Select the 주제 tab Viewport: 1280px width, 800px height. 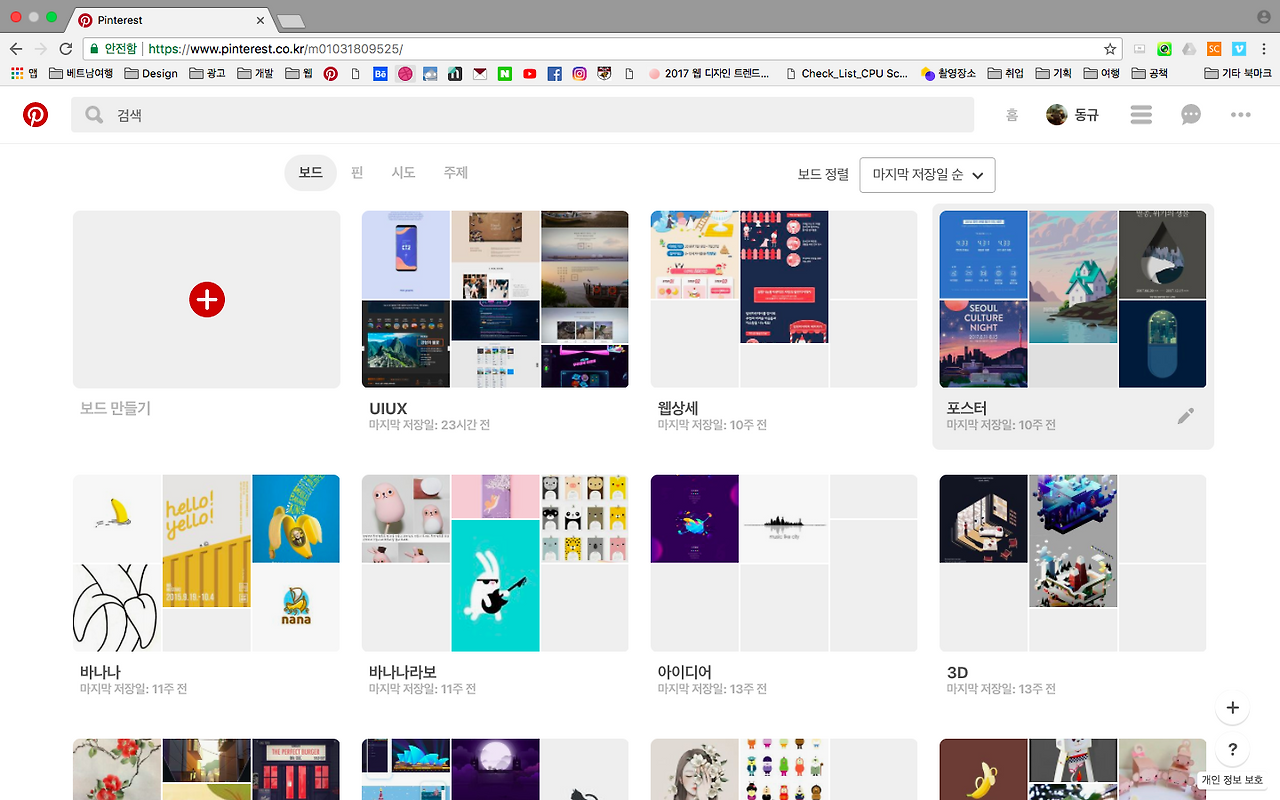[x=455, y=172]
